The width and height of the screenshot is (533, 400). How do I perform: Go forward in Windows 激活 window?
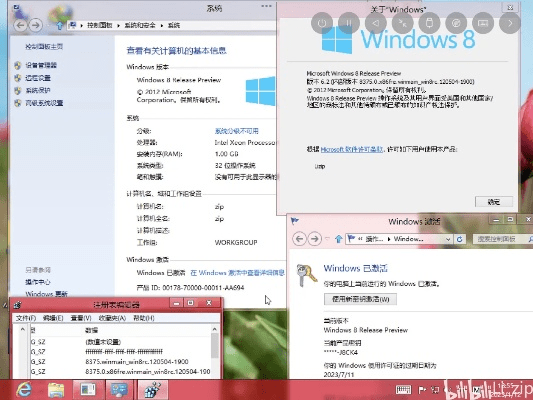pyautogui.click(x=314, y=239)
